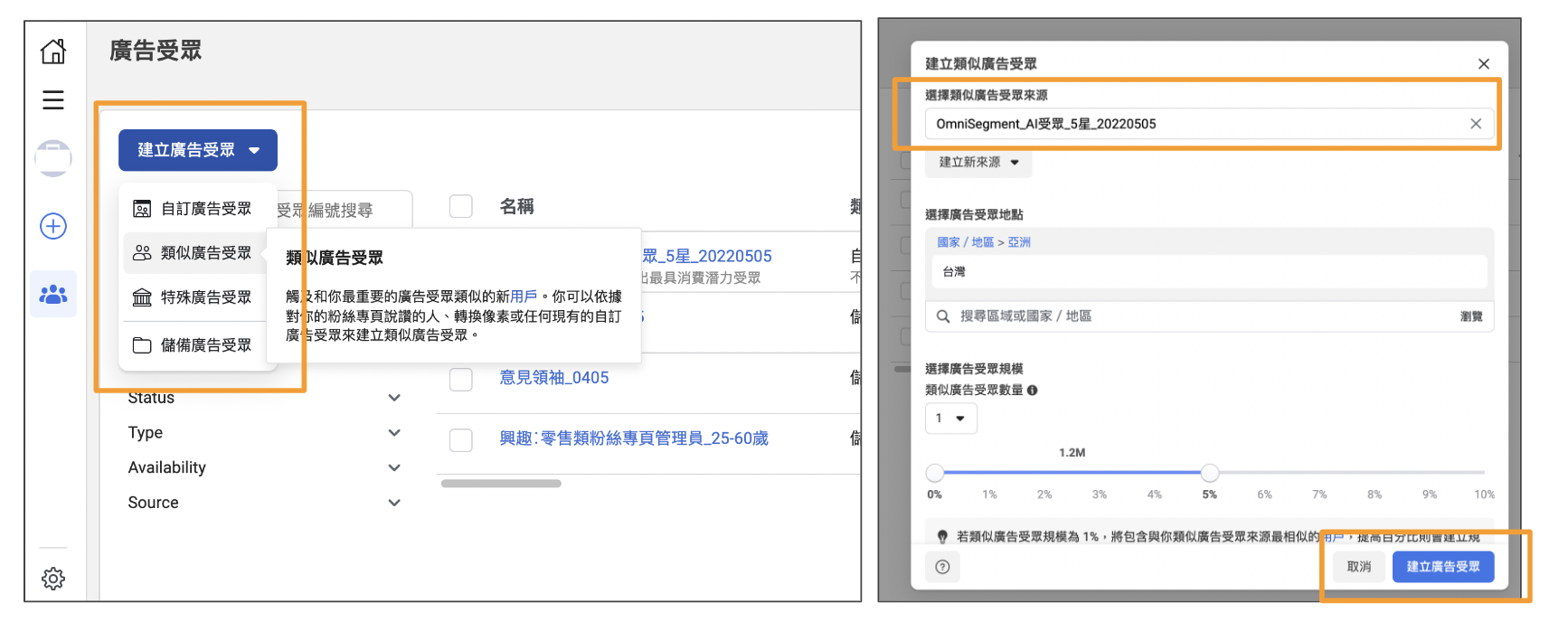Clear the OmniSegment source field

click(x=1476, y=124)
